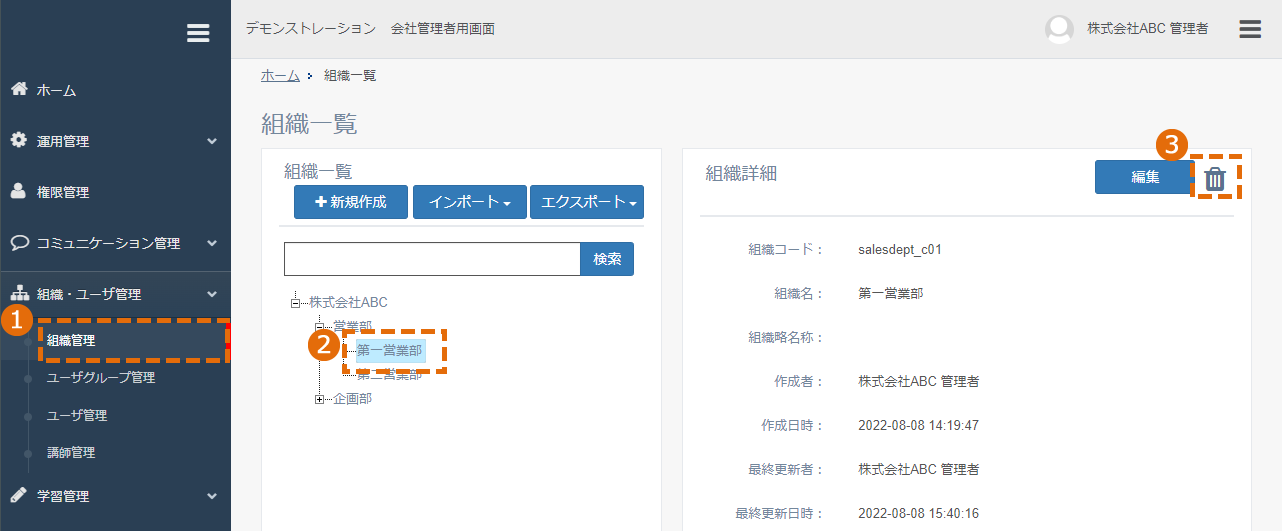Click the trash delete icon
1282x531 pixels.
click(x=1215, y=179)
